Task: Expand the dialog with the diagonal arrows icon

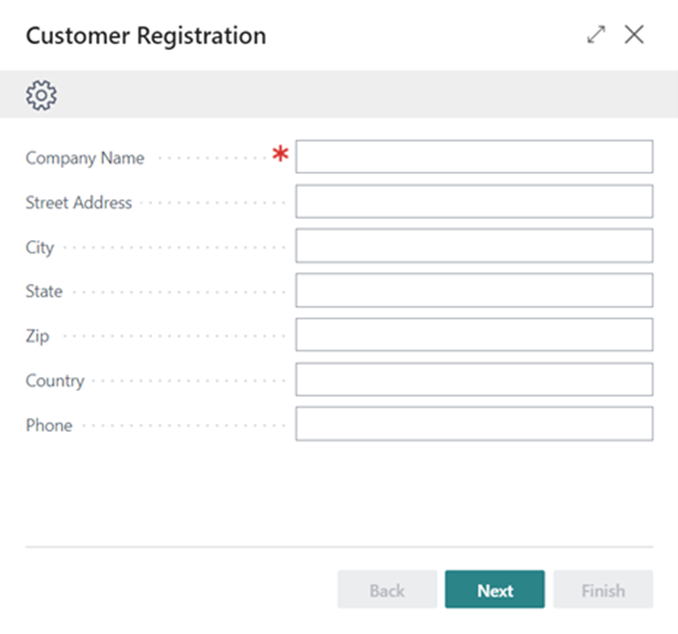Action: (x=596, y=35)
